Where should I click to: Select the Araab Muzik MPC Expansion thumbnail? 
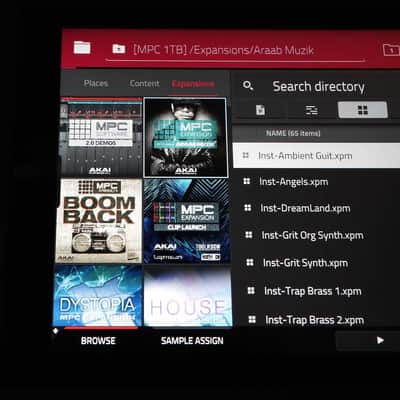click(186, 137)
